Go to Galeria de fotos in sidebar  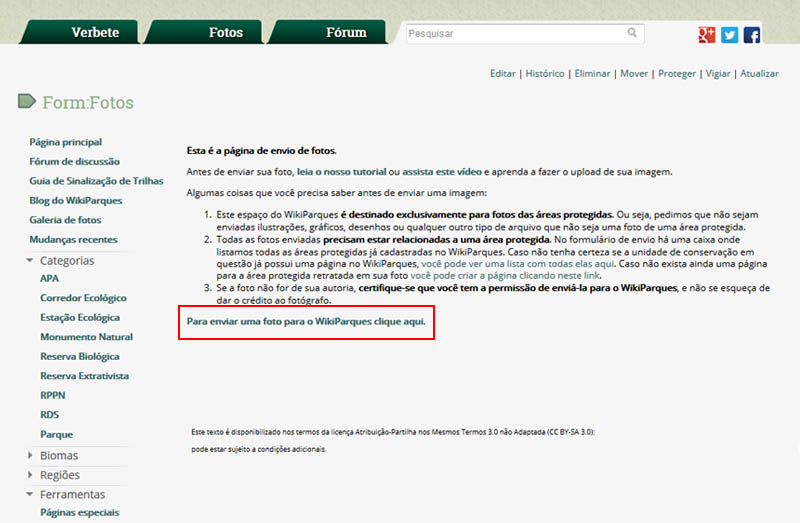point(65,220)
